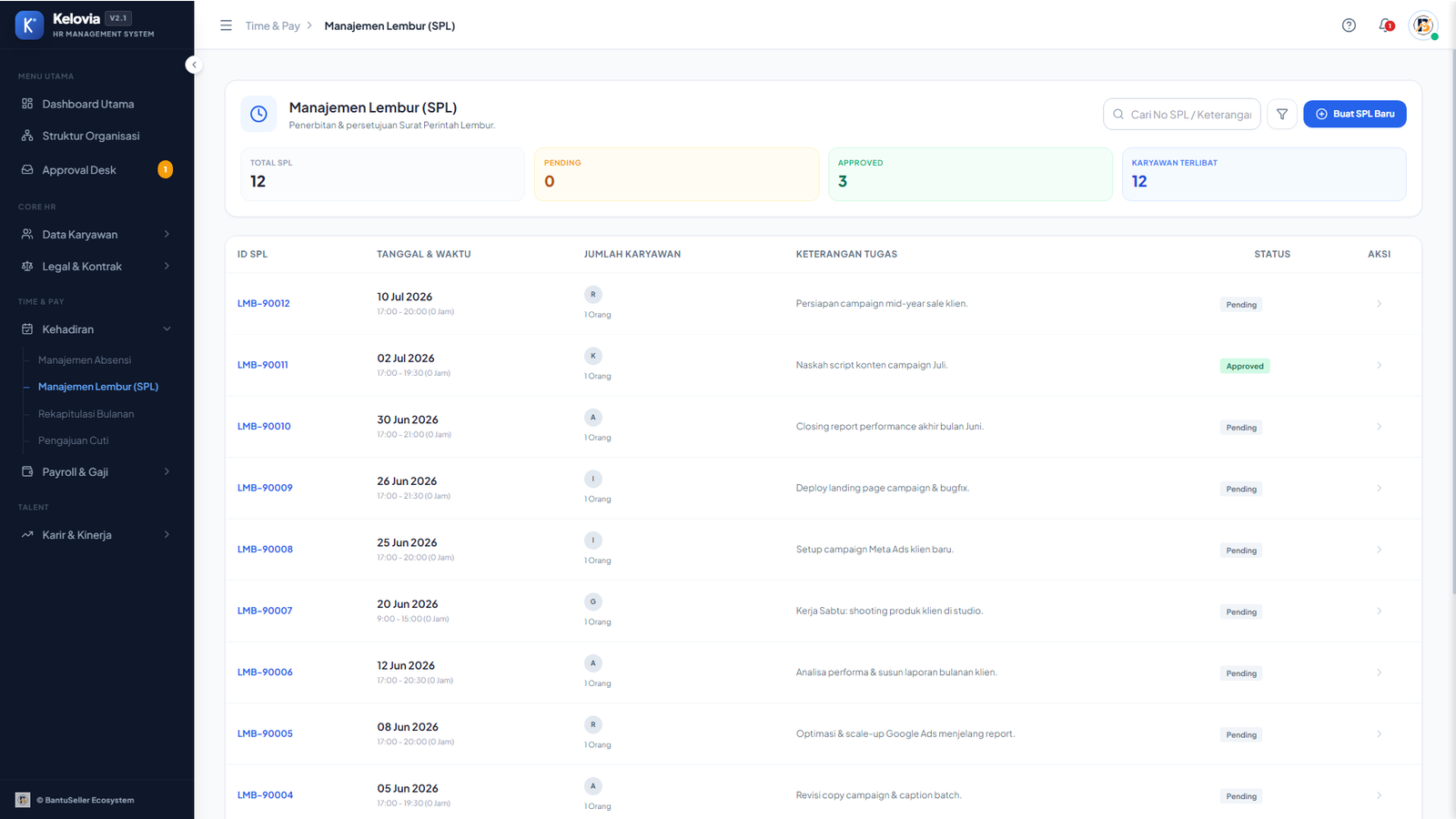Click the Total SPL summary card
The height and width of the screenshot is (819, 1456).
tap(383, 174)
